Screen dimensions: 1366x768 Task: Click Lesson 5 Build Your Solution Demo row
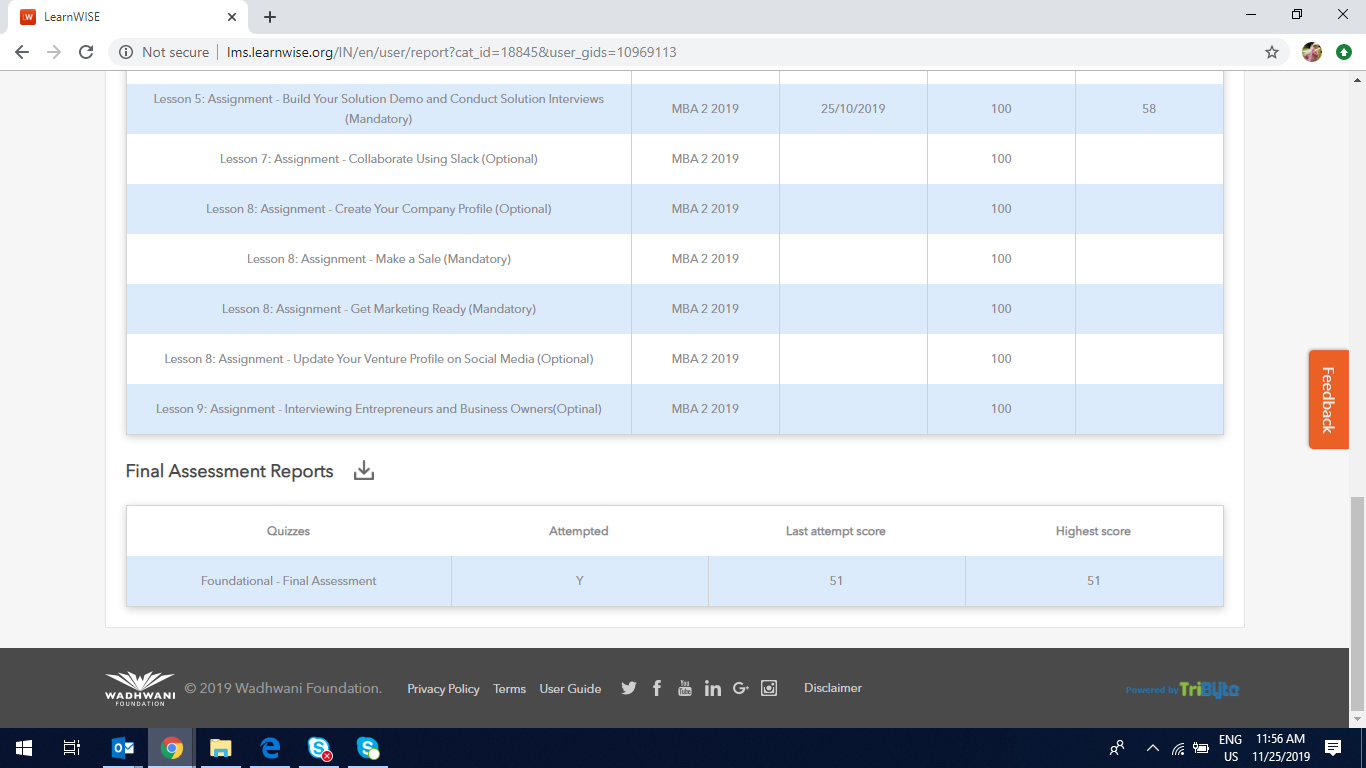pos(675,109)
